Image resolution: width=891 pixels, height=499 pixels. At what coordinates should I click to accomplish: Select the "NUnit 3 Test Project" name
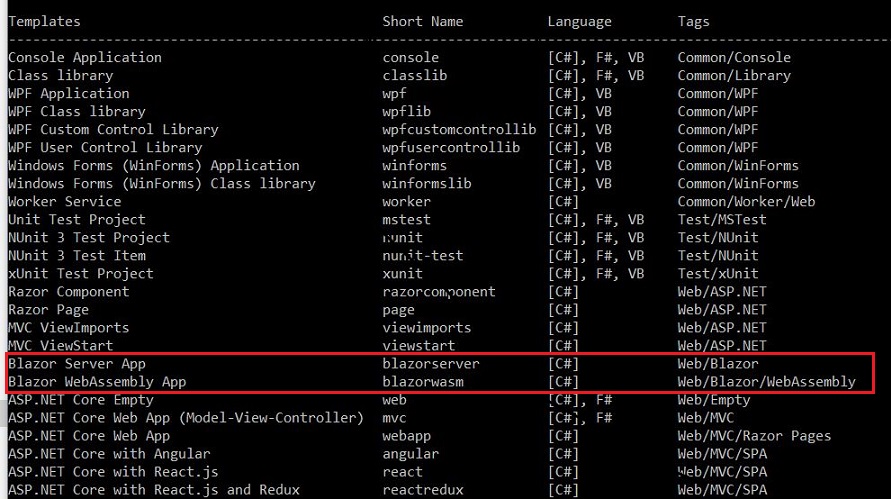click(89, 238)
